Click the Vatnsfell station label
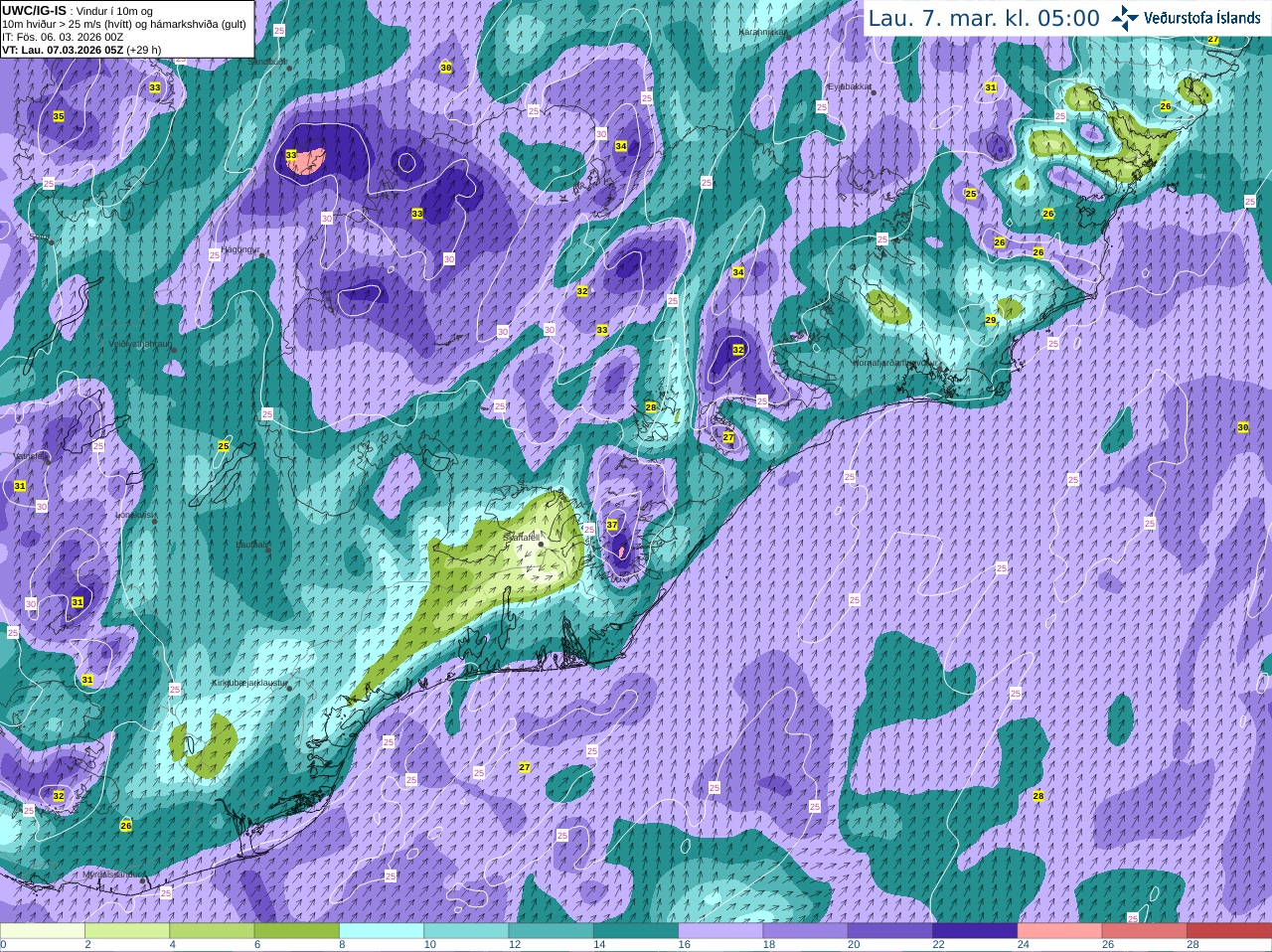 point(30,455)
